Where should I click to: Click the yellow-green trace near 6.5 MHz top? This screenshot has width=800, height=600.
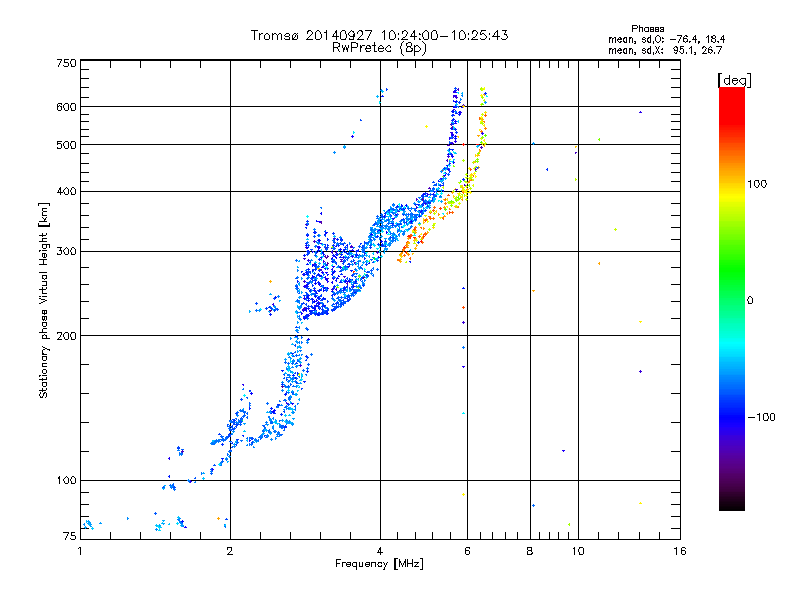click(x=482, y=117)
